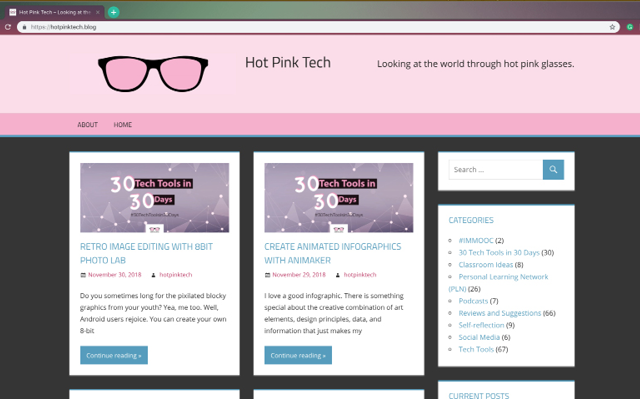Open the Social Media category
The height and width of the screenshot is (399, 640).
[479, 337]
